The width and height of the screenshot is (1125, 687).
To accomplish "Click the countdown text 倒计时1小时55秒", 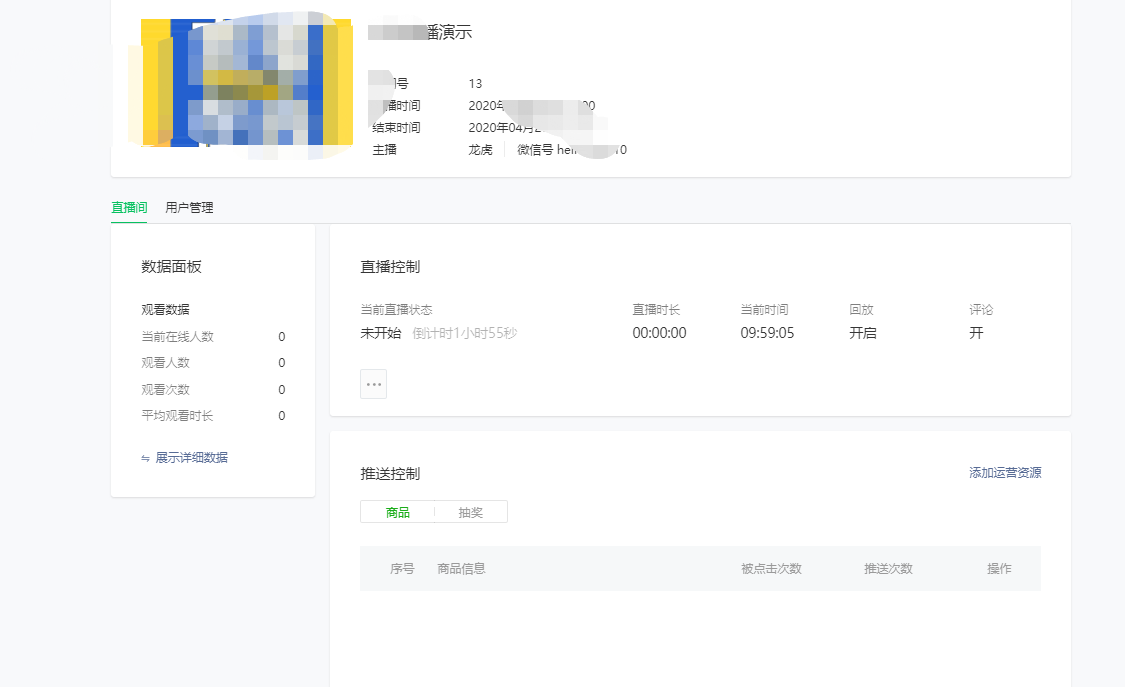I will (x=465, y=333).
